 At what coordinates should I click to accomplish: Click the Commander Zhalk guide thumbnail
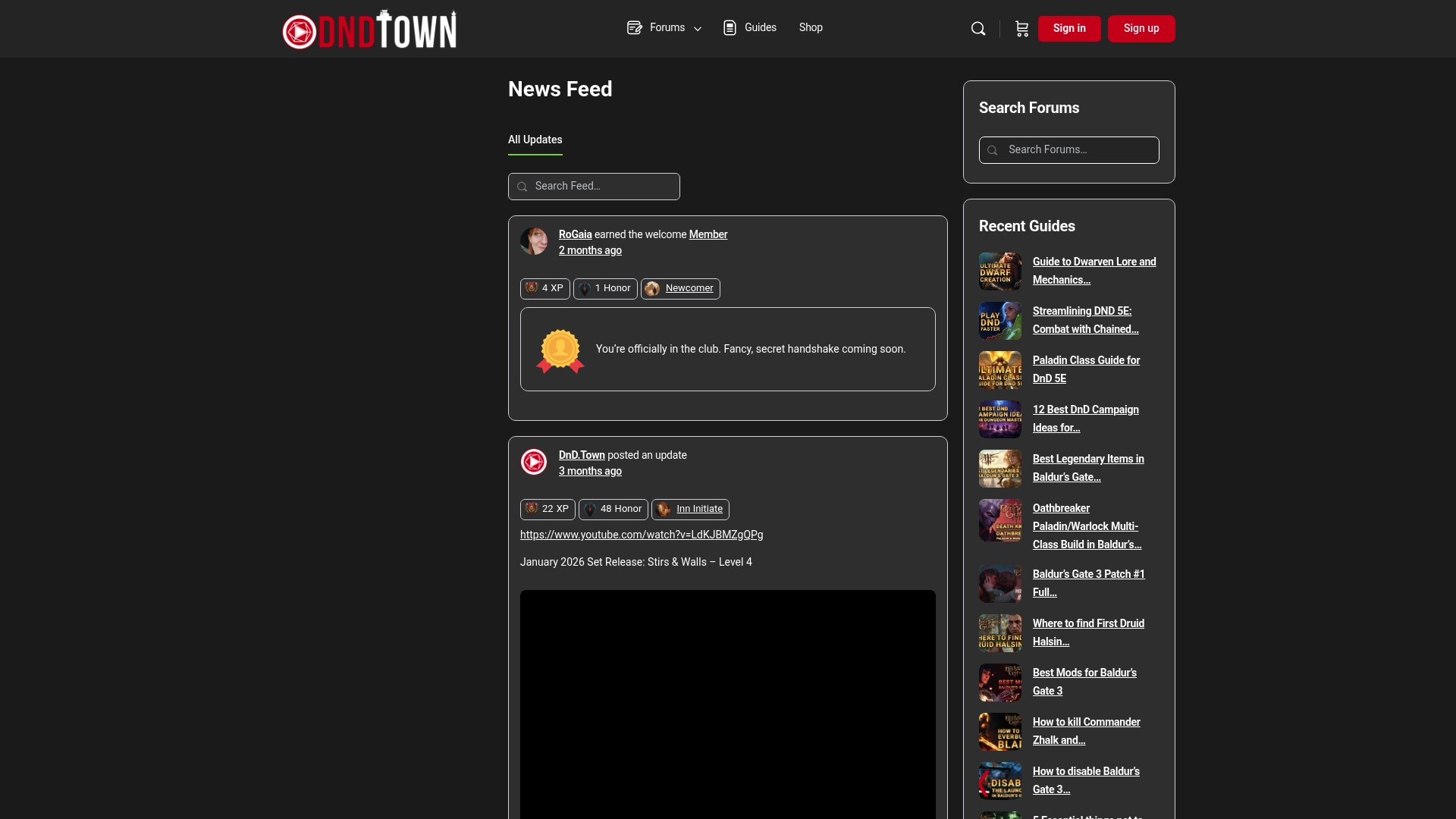pyautogui.click(x=1000, y=732)
